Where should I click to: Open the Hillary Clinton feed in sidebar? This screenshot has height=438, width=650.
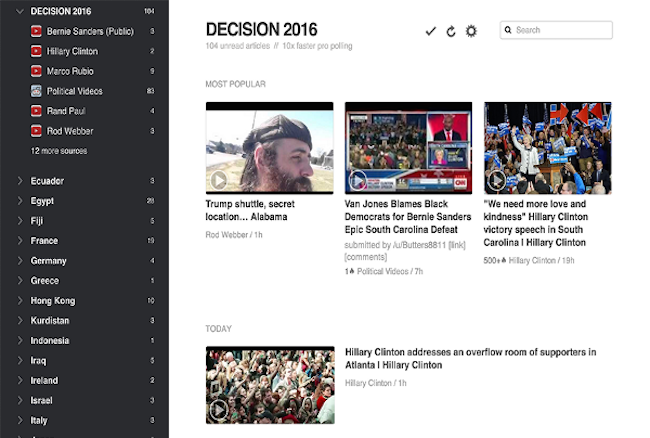(x=72, y=51)
